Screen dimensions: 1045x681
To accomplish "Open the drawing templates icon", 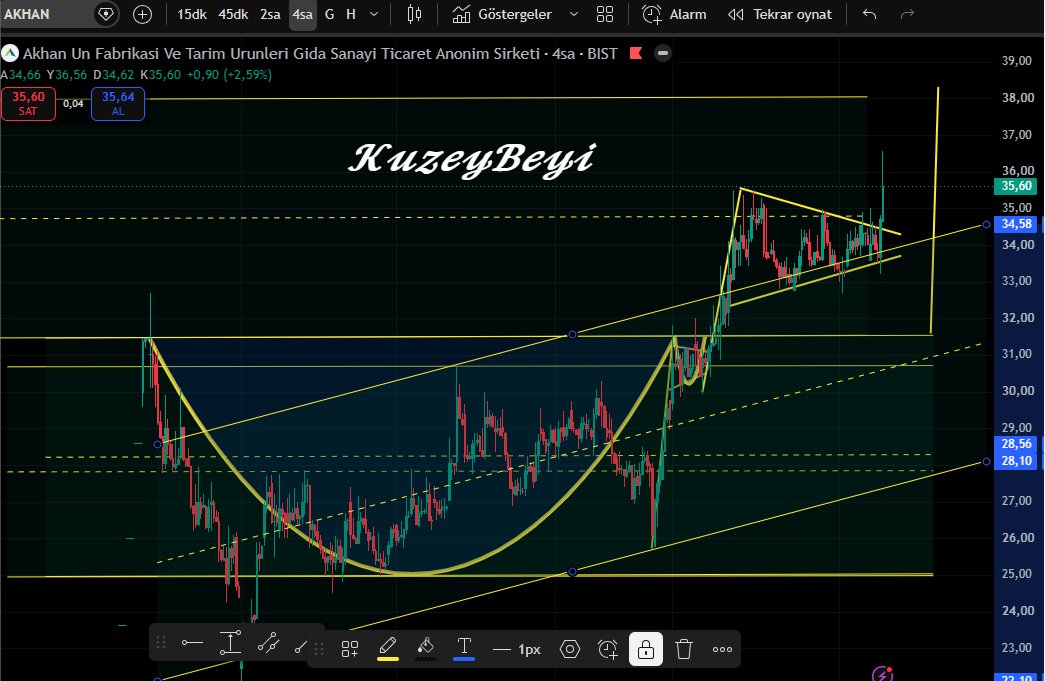I will click(x=350, y=649).
